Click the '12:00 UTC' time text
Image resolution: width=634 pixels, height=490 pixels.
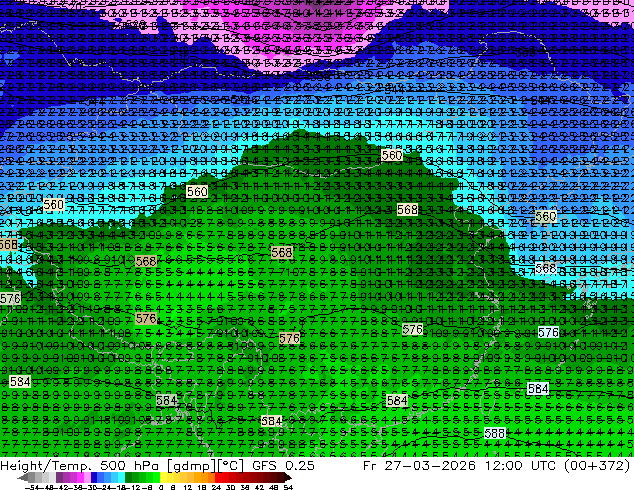pos(520,465)
